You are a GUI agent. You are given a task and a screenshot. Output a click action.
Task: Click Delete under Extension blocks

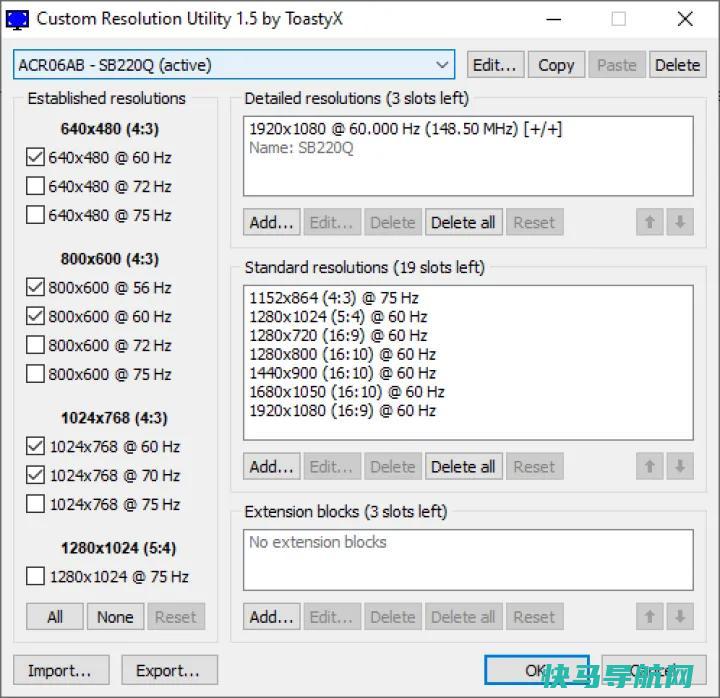(393, 617)
